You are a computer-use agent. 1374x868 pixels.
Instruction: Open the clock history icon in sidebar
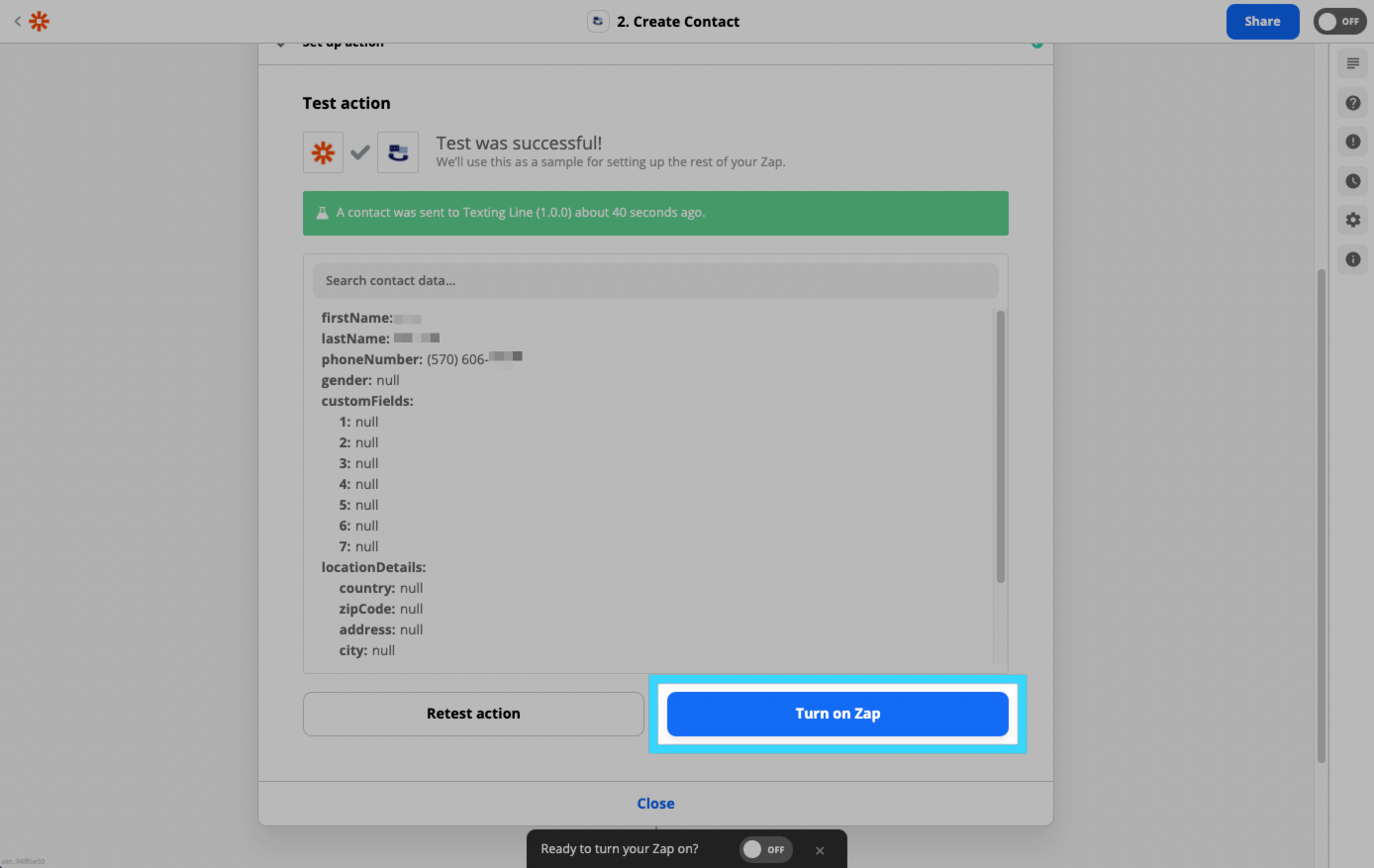(x=1353, y=181)
